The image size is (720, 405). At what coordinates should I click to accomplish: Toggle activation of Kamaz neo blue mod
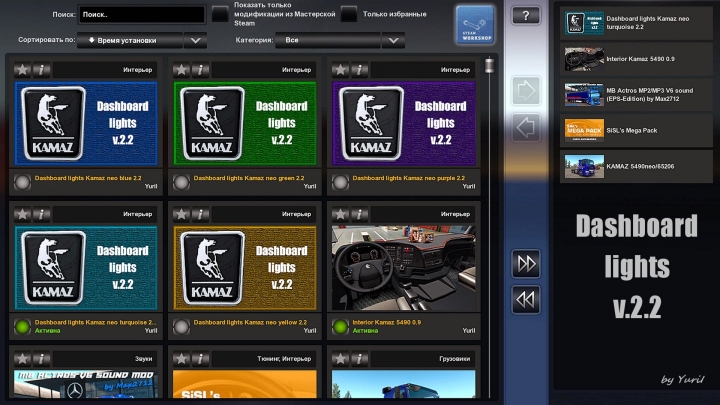click(x=22, y=182)
